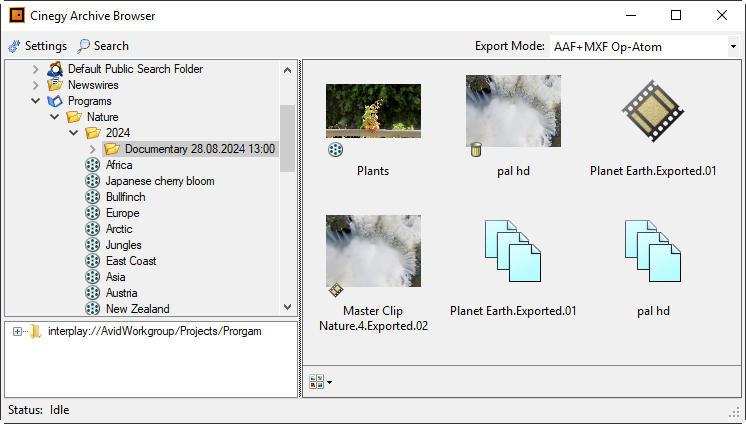Click the Documentary 28.08.2024 folder icon

[112, 149]
